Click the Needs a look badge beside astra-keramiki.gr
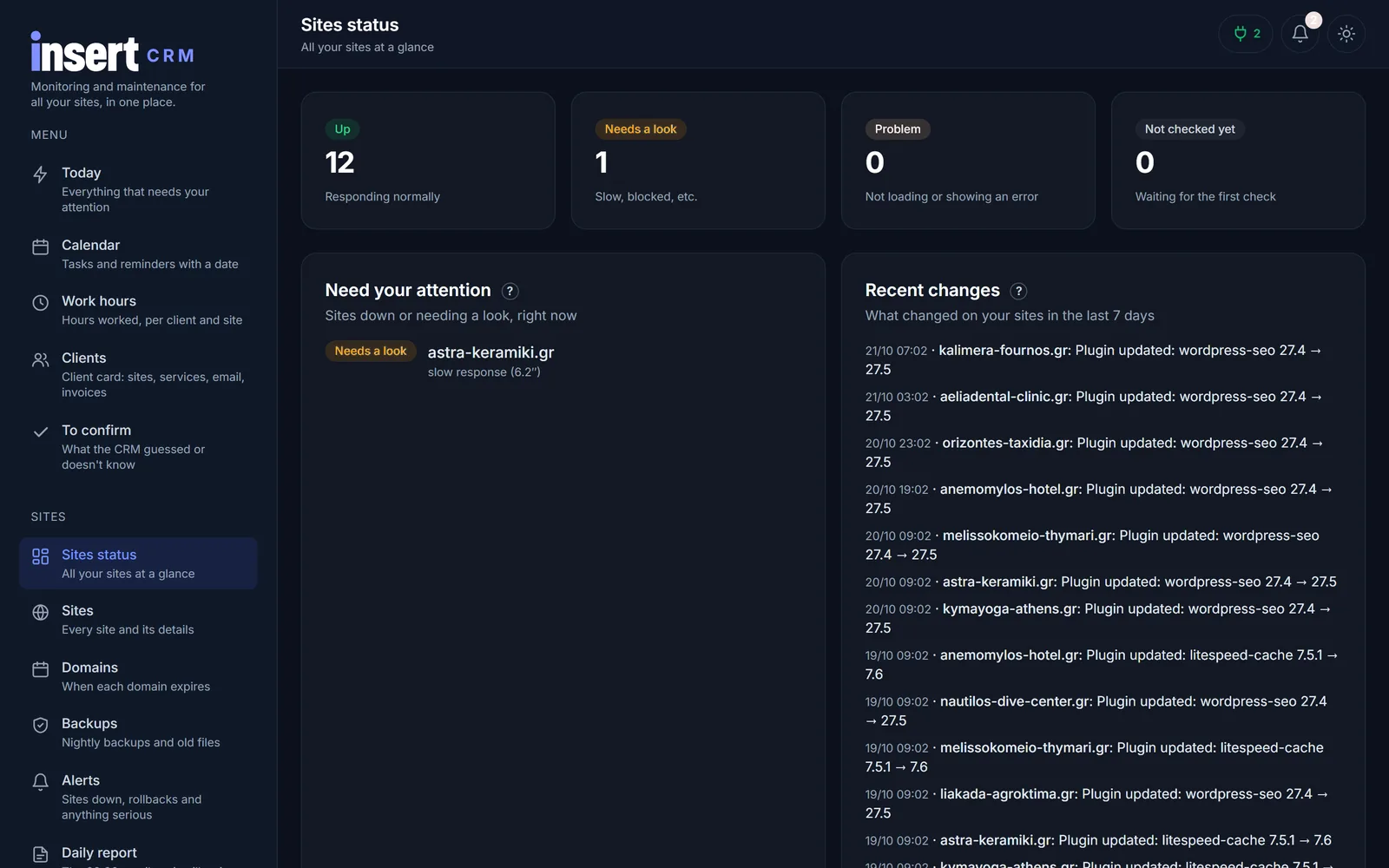The image size is (1389, 868). [x=371, y=351]
